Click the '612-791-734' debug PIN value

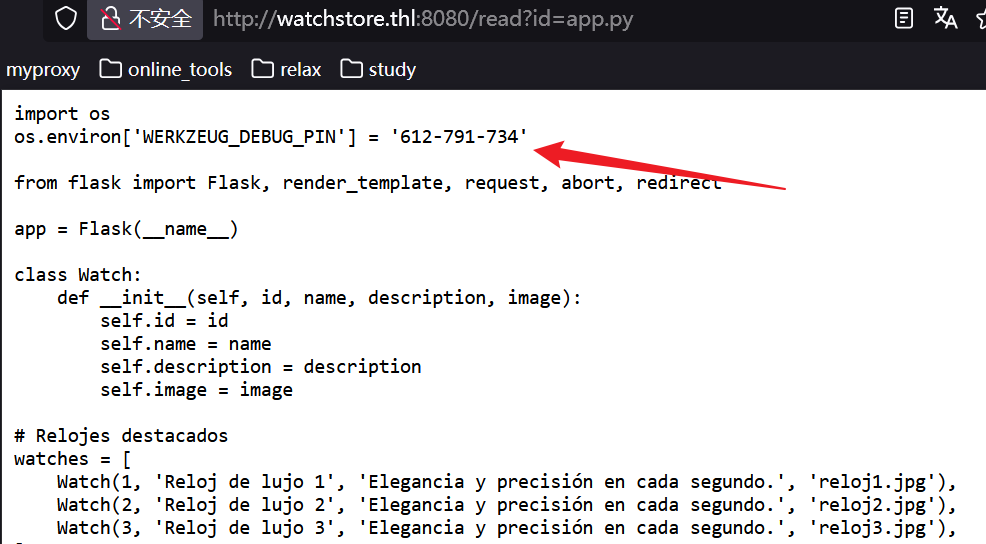[463, 137]
